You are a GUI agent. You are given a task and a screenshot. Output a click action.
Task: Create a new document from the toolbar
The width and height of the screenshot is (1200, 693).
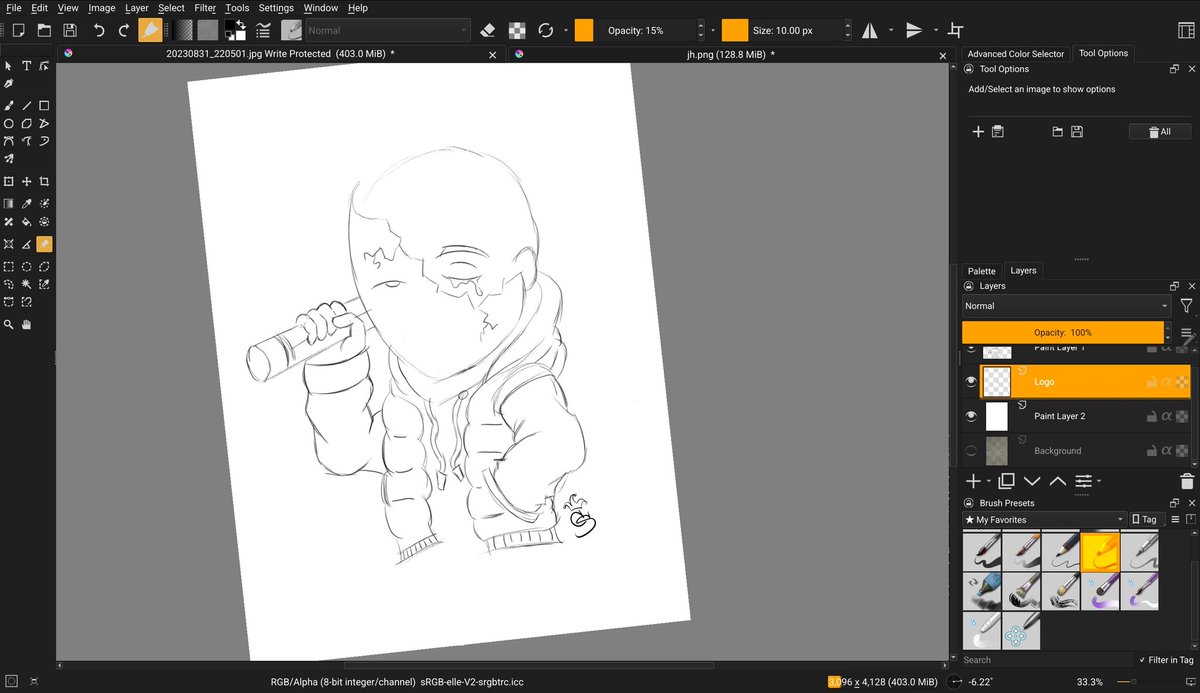click(19, 31)
